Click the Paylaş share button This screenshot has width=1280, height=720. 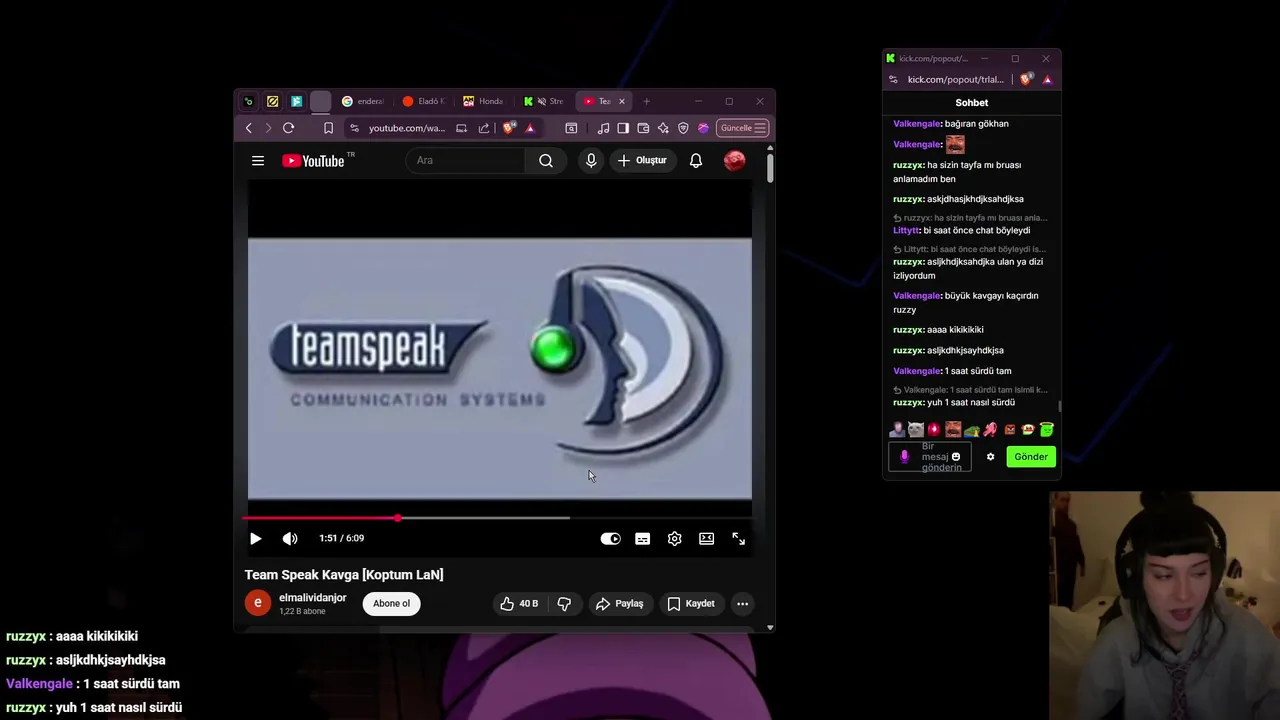click(x=619, y=603)
